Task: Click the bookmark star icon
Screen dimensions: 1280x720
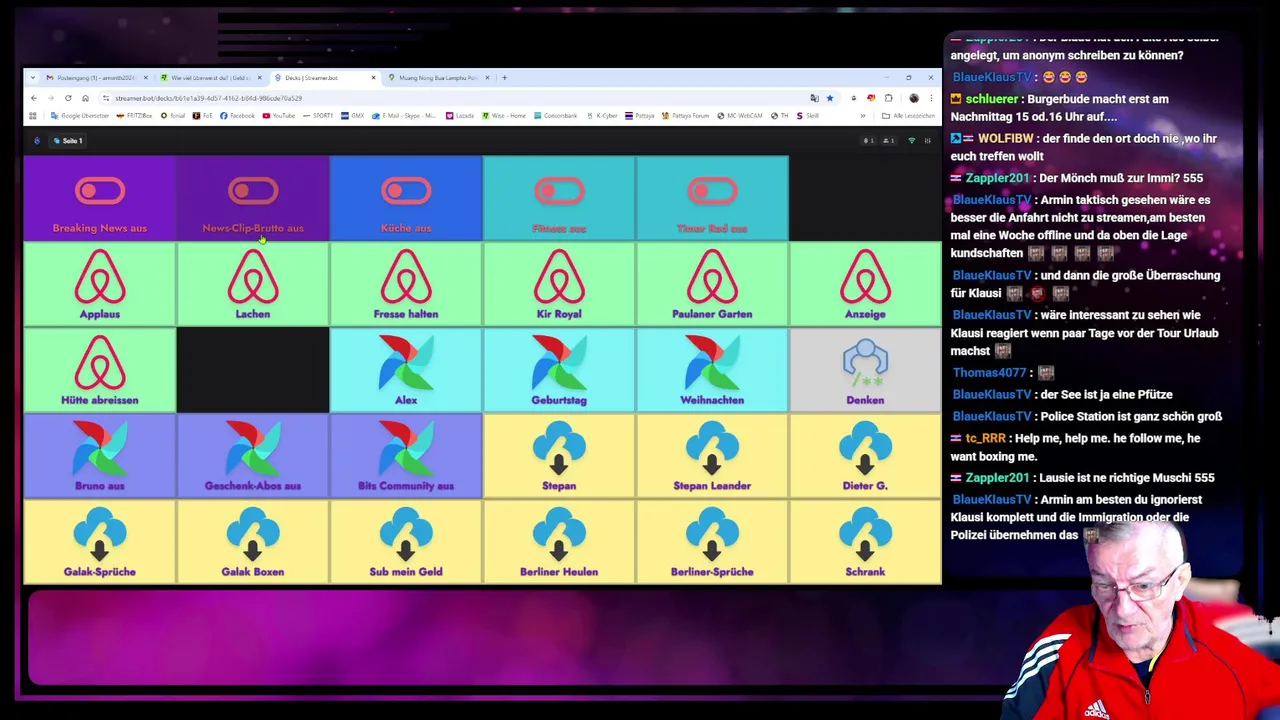Action: [x=830, y=98]
